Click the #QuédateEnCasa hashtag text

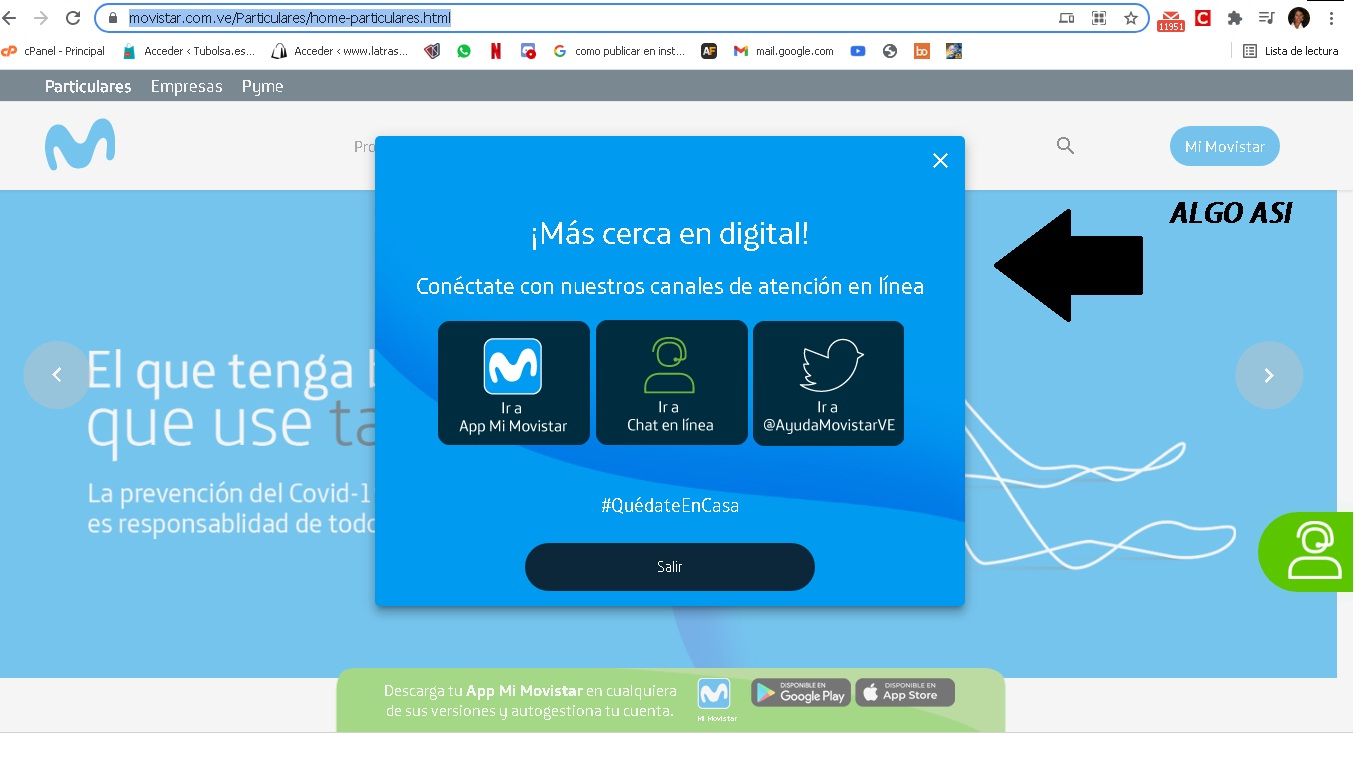click(x=670, y=506)
